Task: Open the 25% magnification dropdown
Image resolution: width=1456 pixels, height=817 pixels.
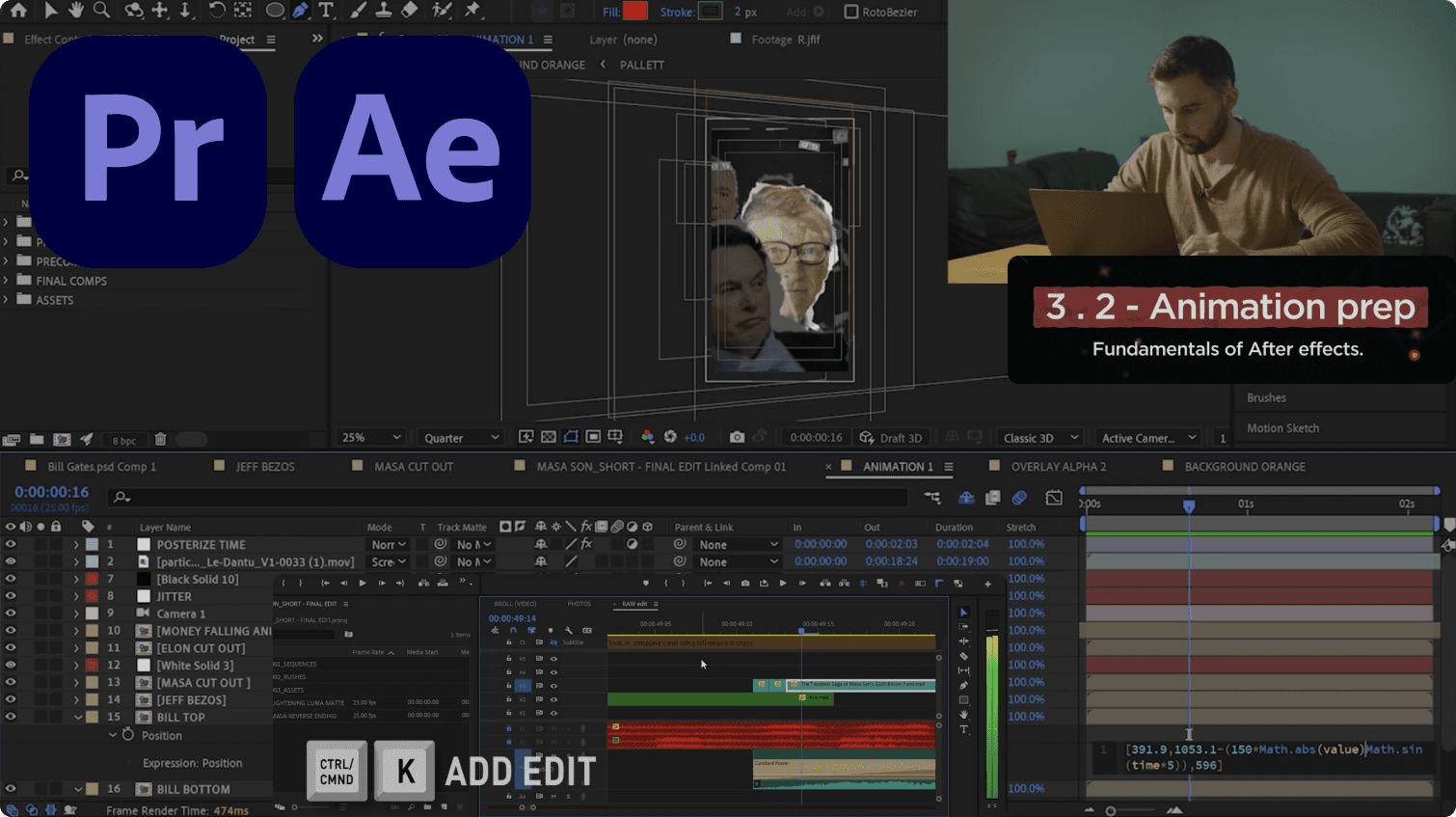Action: [369, 437]
